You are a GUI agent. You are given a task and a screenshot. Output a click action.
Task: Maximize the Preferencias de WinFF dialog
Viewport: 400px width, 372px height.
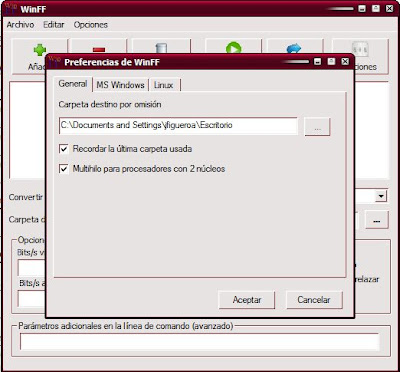[331, 61]
